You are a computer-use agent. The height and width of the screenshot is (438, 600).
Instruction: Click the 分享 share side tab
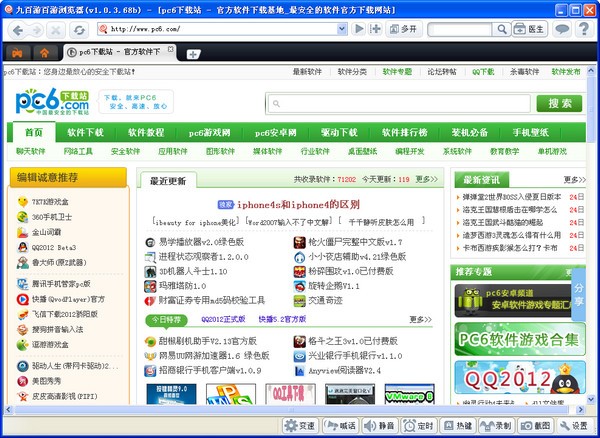click(x=579, y=295)
